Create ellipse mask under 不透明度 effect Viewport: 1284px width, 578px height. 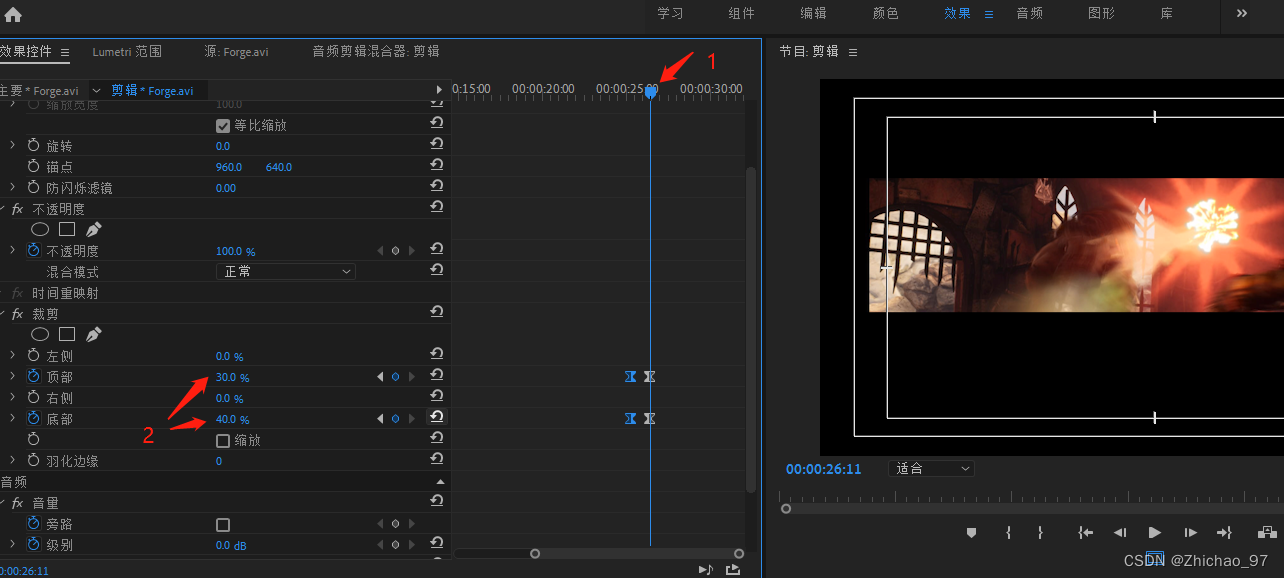coord(40,229)
